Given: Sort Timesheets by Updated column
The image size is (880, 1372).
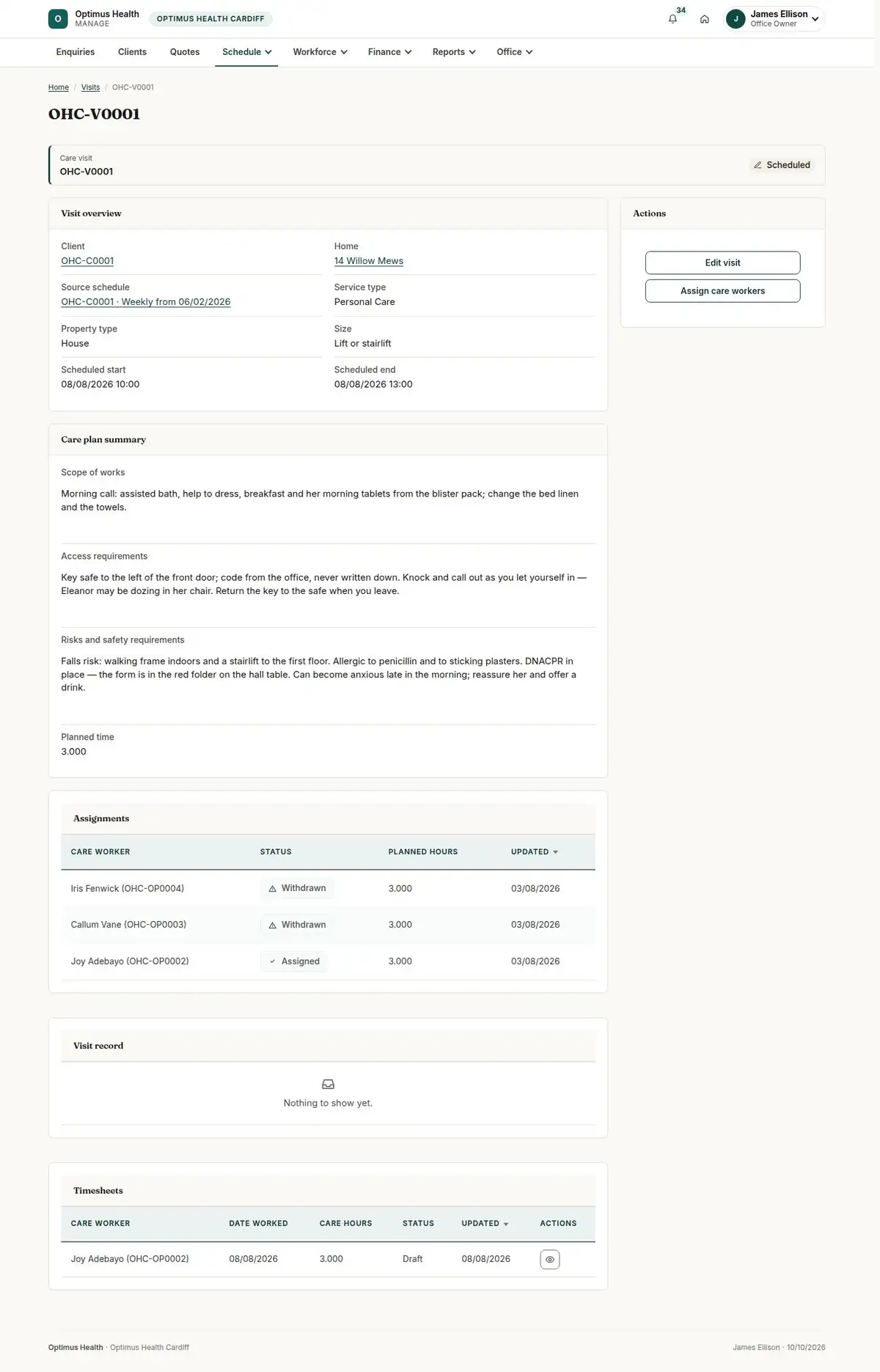Looking at the screenshot, I should pyautogui.click(x=485, y=1224).
